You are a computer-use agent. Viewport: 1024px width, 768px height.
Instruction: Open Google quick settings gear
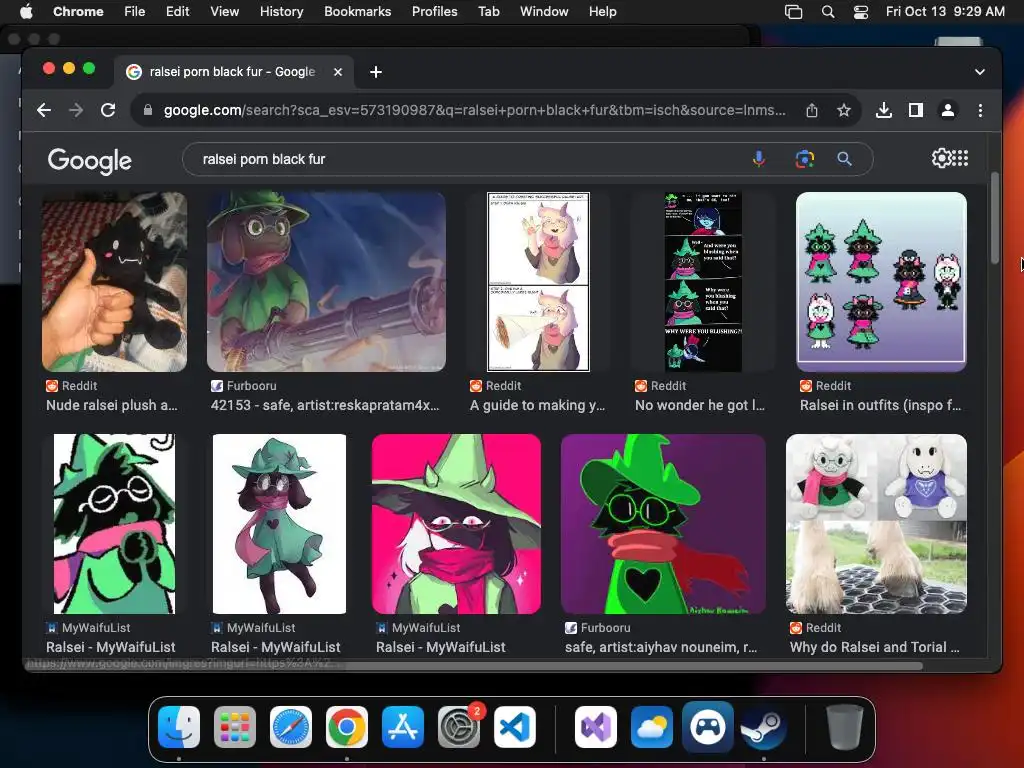[941, 158]
